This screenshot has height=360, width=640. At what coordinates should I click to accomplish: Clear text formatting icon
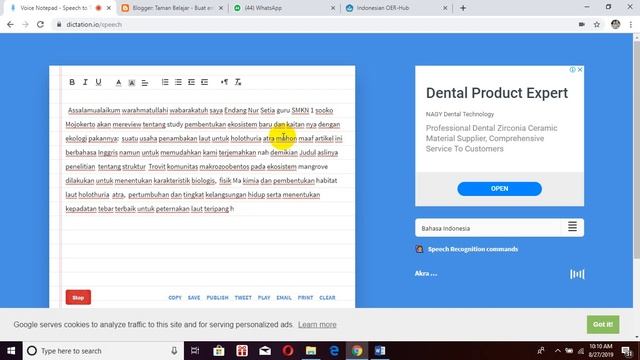click(x=238, y=82)
